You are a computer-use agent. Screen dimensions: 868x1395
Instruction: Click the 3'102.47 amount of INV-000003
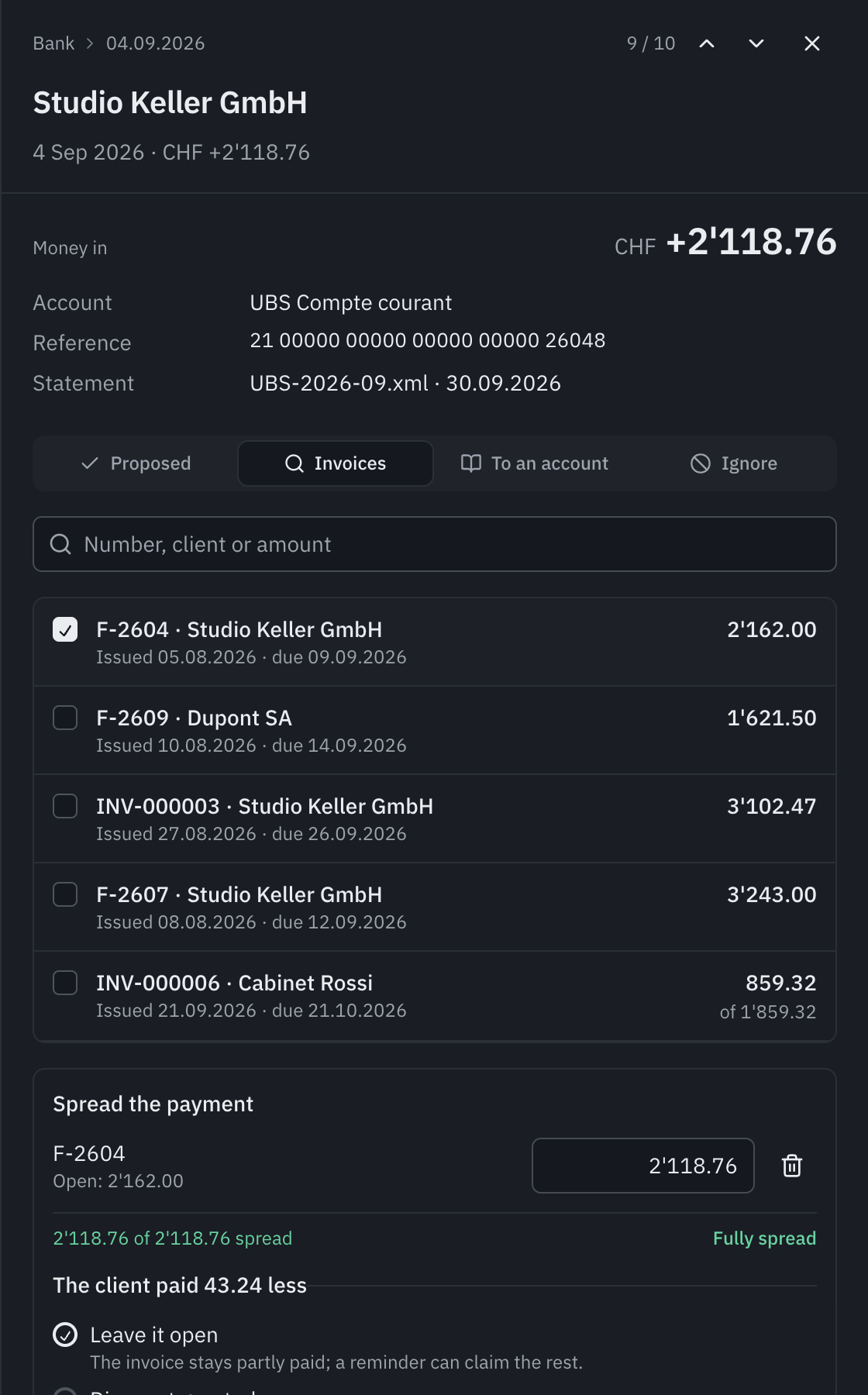pos(772,806)
